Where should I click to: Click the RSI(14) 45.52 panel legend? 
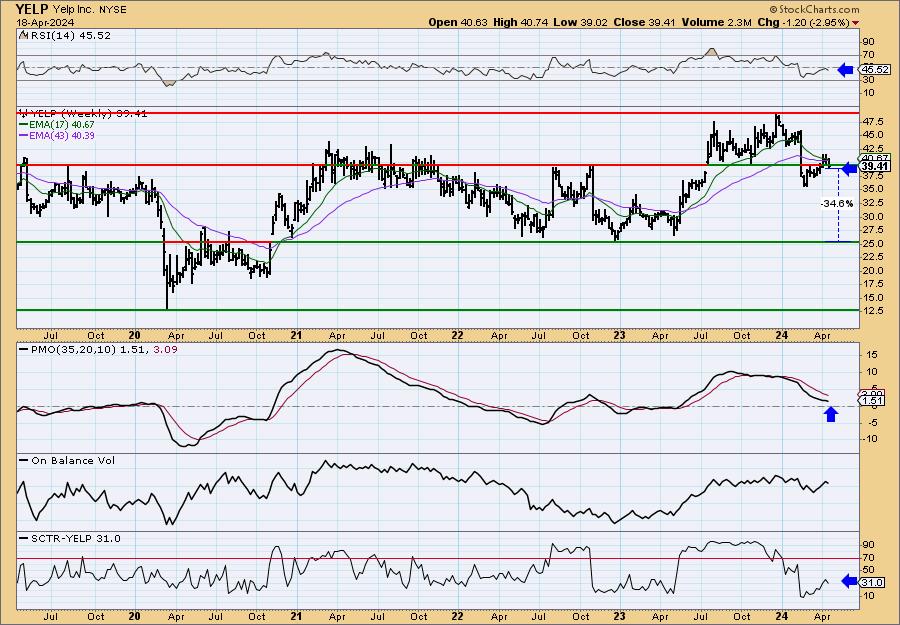[65, 35]
